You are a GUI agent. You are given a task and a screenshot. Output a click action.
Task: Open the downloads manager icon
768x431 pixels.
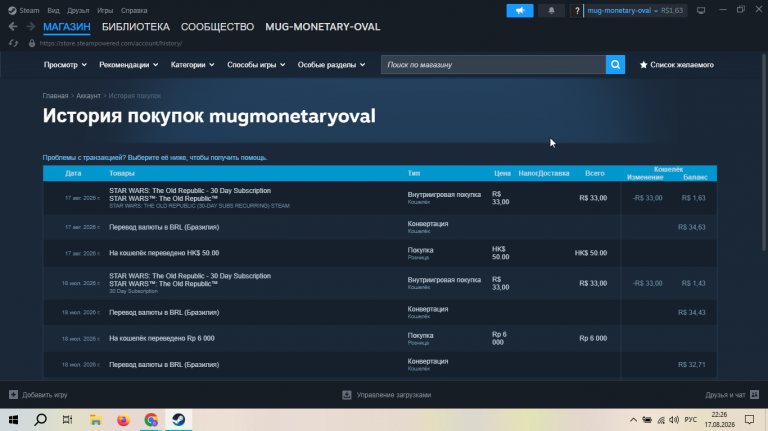pos(347,395)
